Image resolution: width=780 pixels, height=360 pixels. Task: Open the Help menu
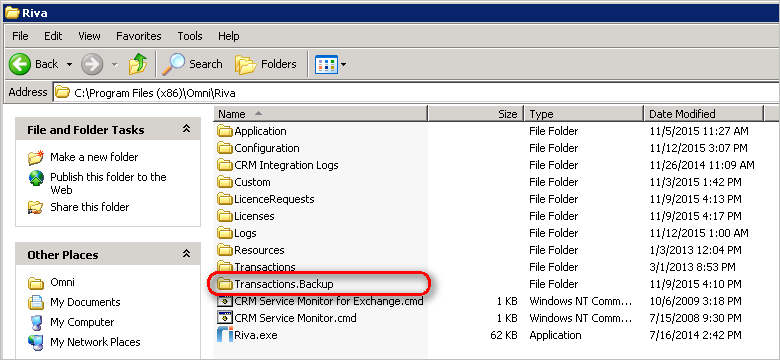[x=228, y=36]
